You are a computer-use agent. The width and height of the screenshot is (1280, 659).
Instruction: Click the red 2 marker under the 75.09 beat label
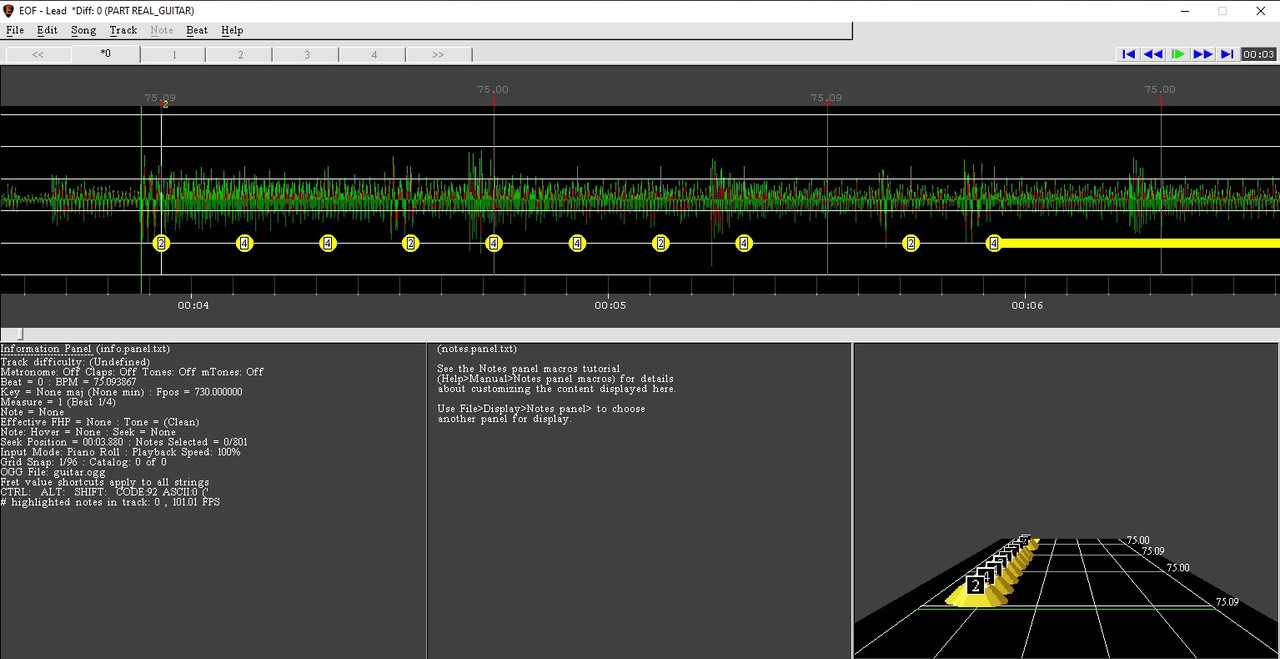tap(165, 105)
